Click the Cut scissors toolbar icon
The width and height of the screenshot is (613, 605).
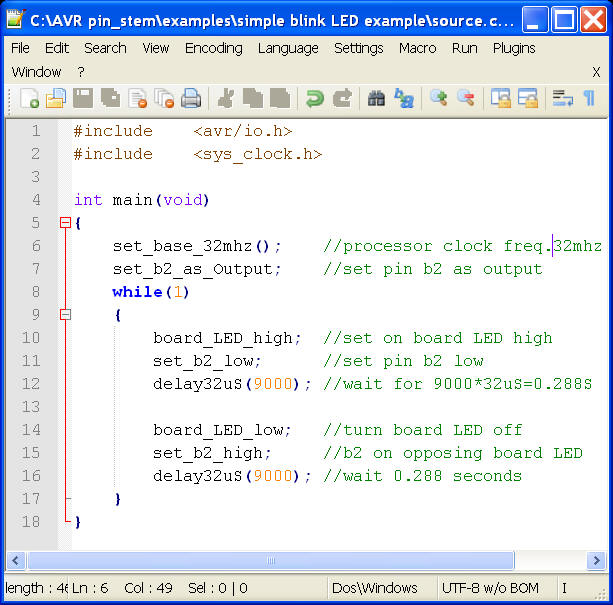[226, 98]
